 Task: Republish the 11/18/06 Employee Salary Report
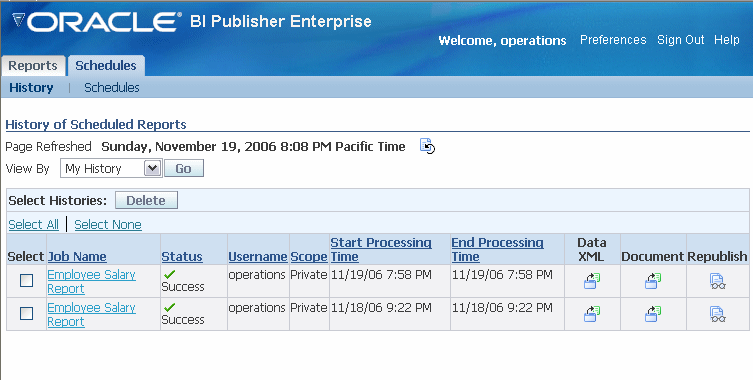point(717,314)
